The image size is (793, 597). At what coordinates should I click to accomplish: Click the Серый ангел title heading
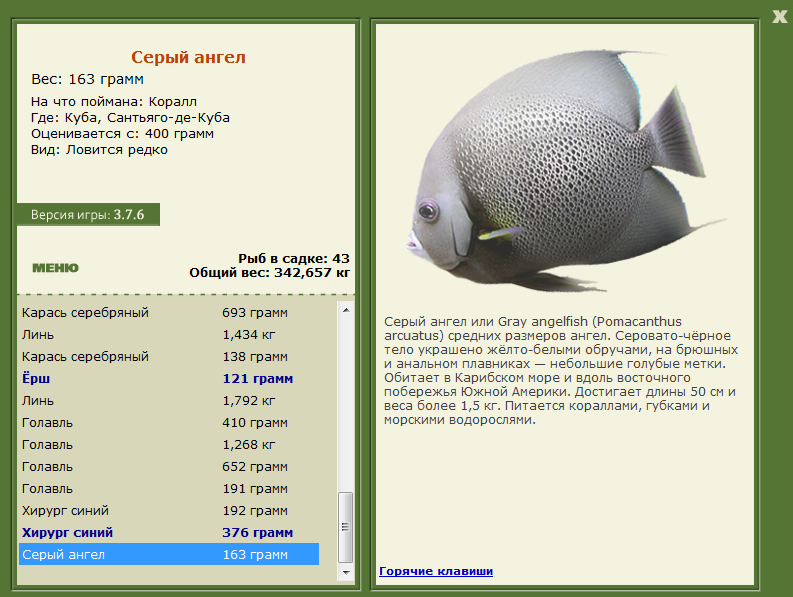(x=188, y=57)
